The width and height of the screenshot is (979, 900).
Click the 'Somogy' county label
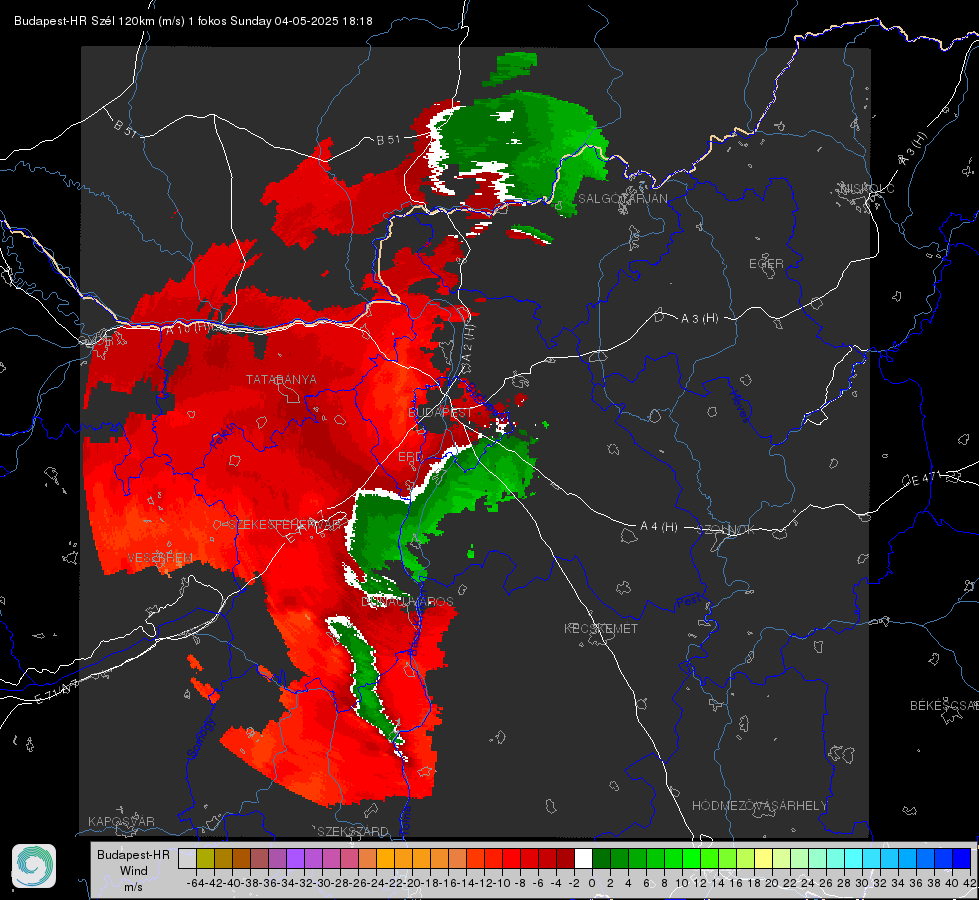(x=201, y=738)
